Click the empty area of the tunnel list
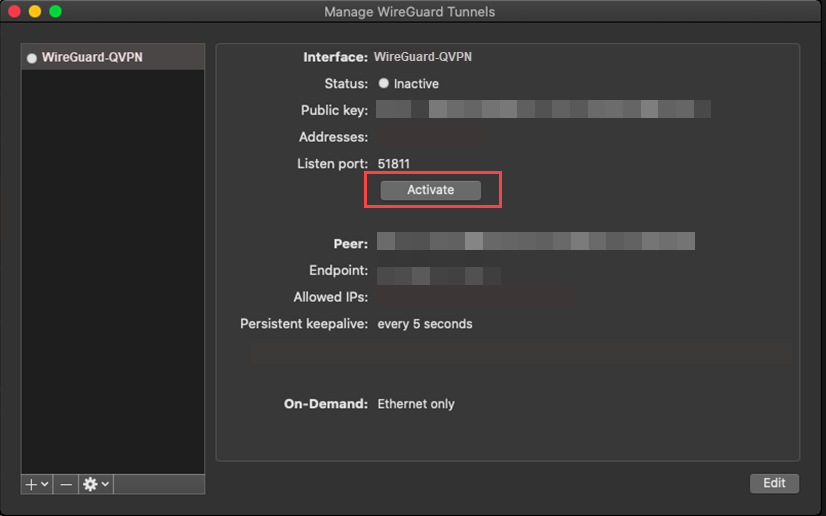 [x=113, y=271]
